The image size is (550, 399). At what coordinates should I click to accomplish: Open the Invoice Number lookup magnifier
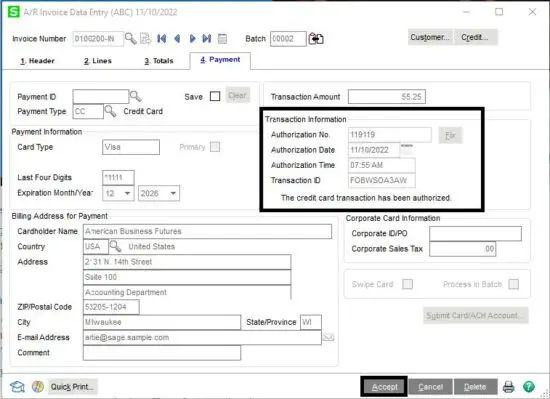coord(130,39)
